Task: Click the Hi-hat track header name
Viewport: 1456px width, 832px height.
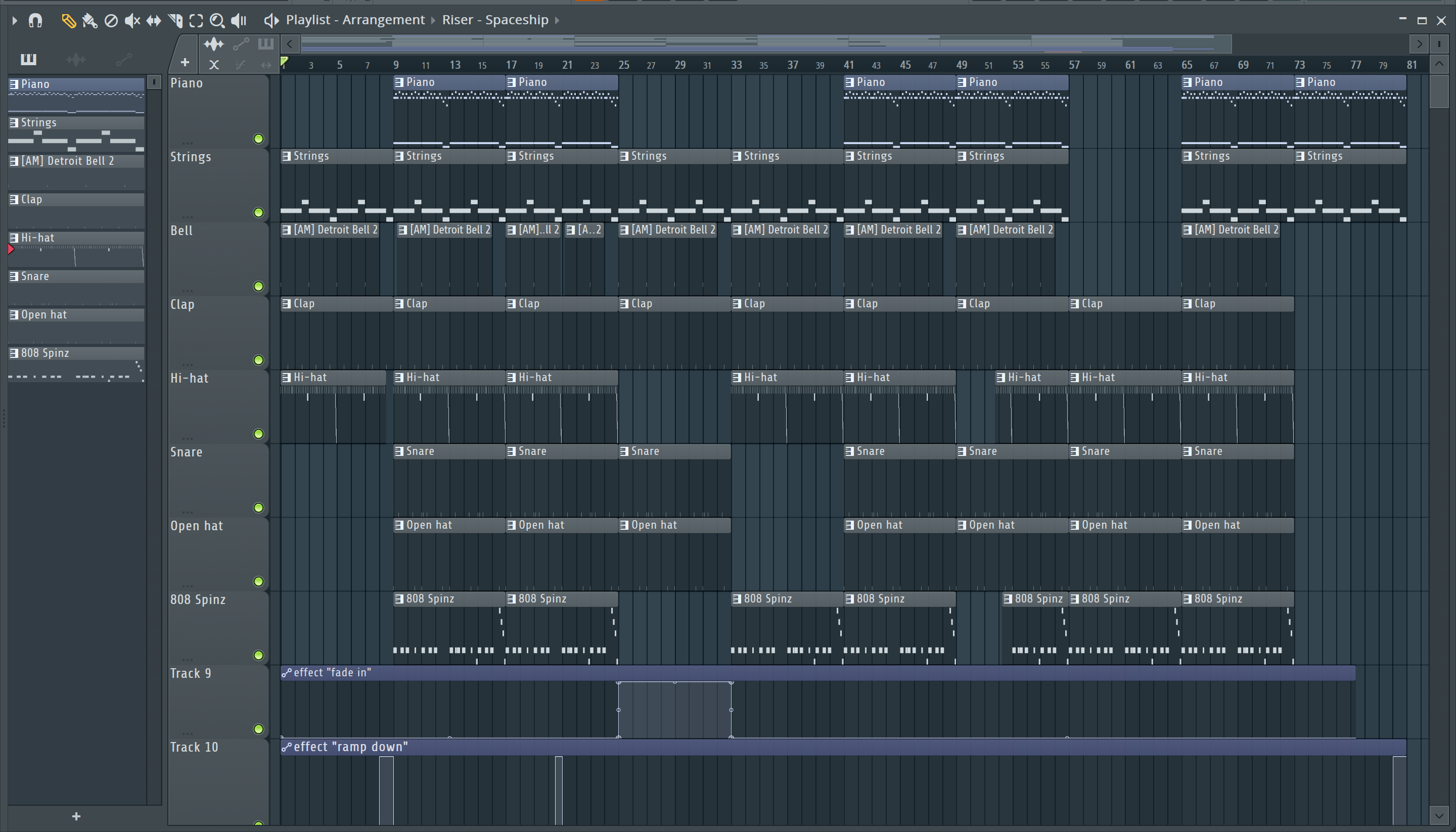Action: coord(189,378)
